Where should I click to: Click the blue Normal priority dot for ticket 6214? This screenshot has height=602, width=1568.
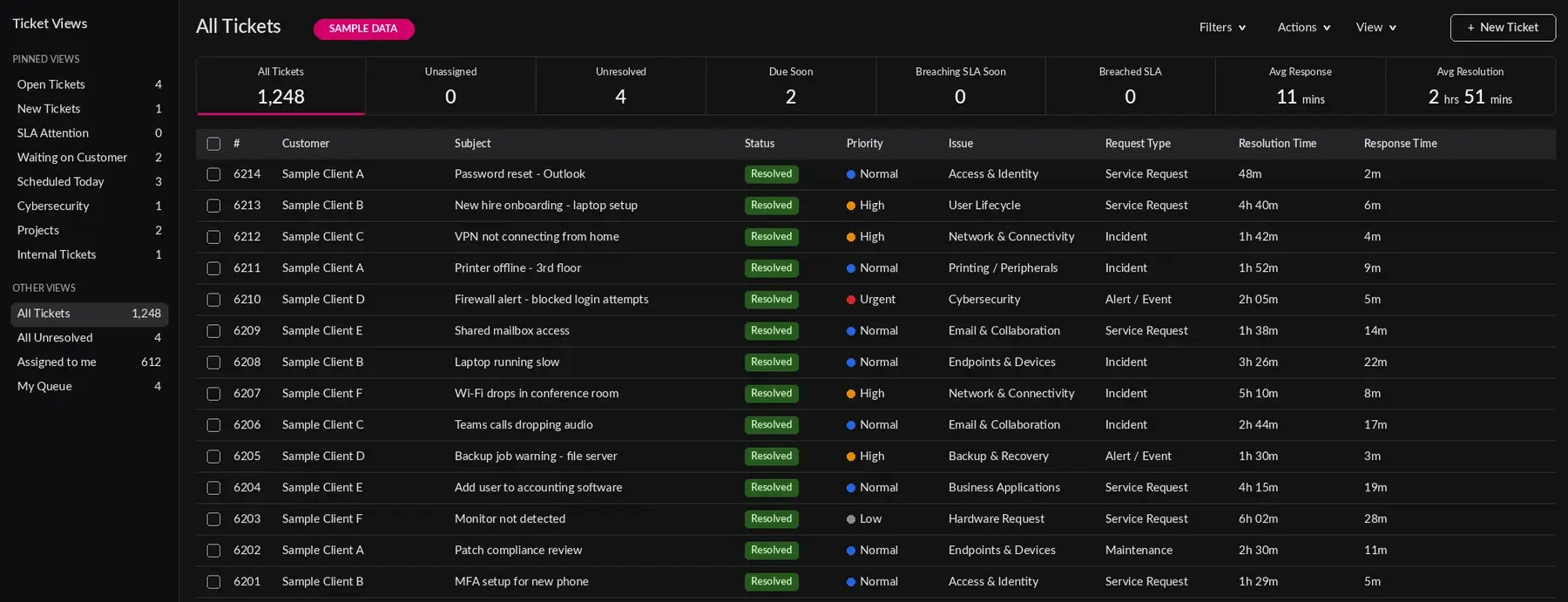tap(850, 174)
